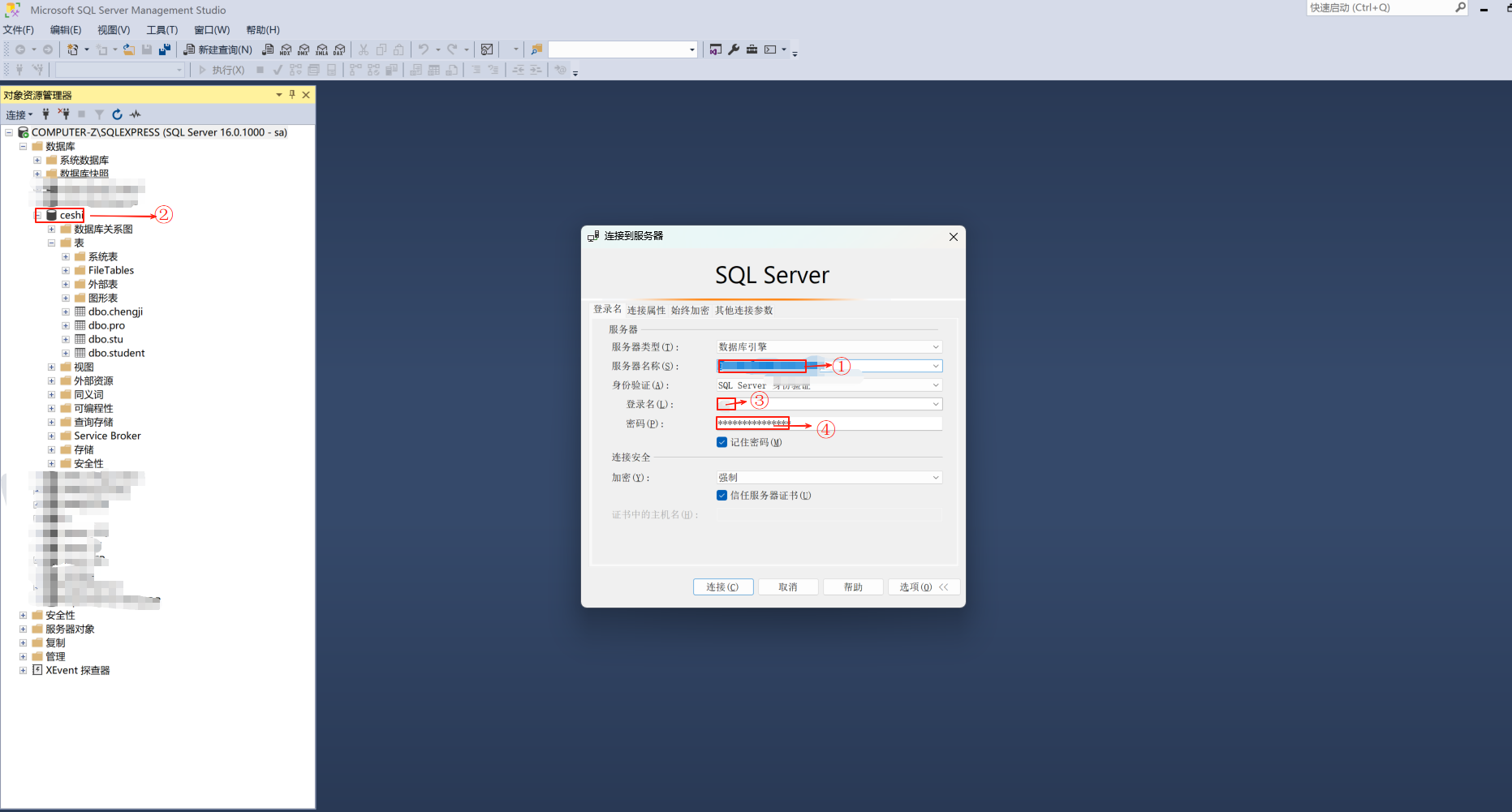Image resolution: width=1512 pixels, height=812 pixels.
Task: Click the Activity Monitor pulse icon in Object Explorer
Action: [x=135, y=114]
